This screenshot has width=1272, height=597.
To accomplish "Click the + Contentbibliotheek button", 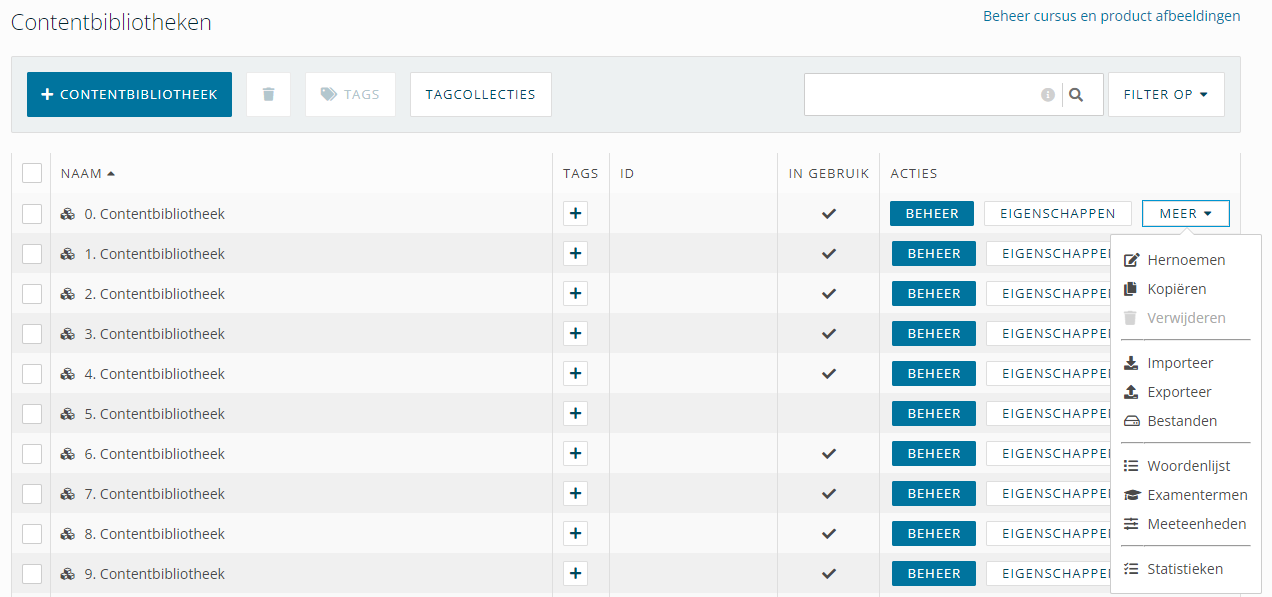I will point(129,94).
